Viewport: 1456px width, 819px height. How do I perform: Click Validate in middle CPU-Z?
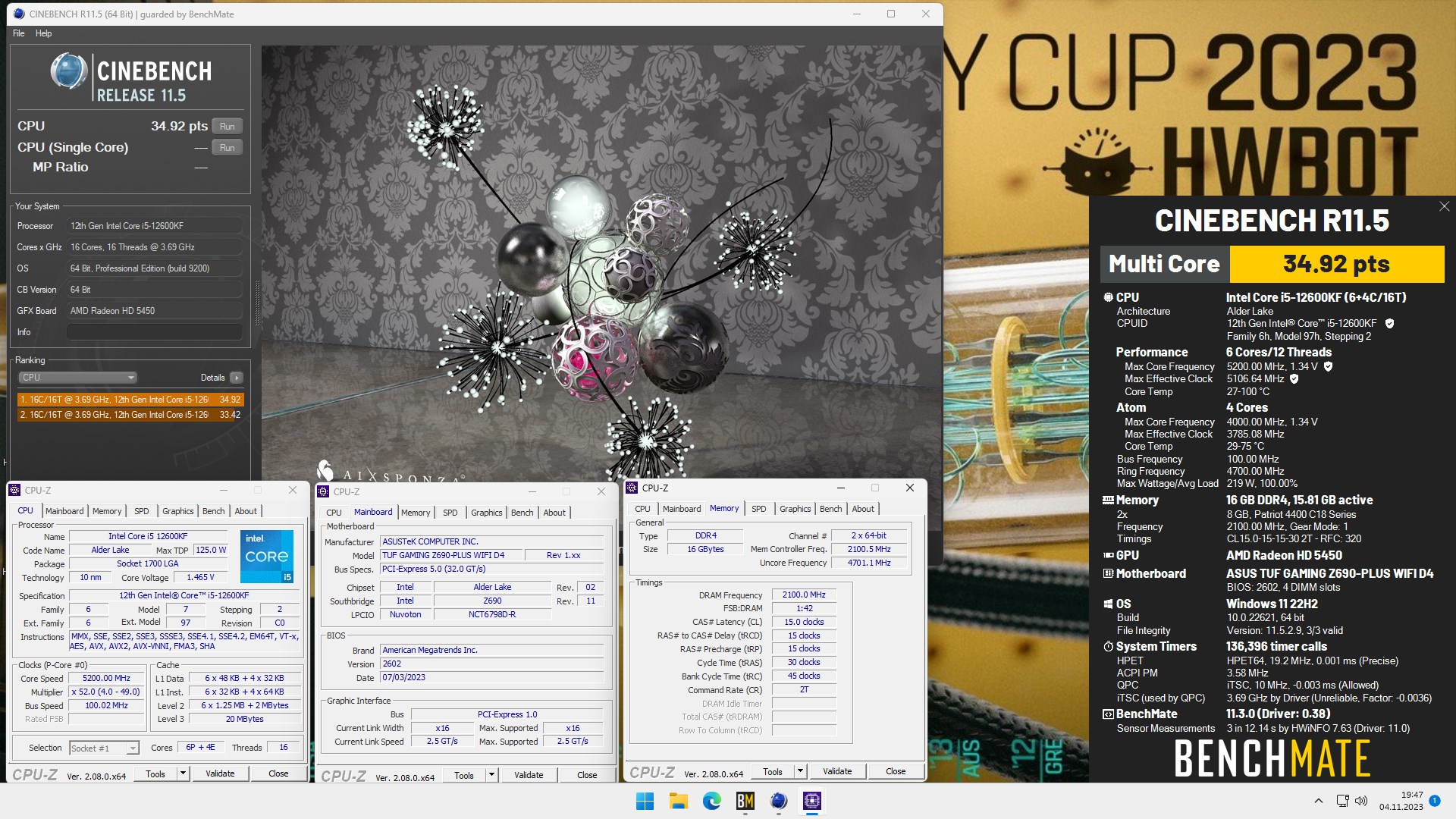click(529, 775)
